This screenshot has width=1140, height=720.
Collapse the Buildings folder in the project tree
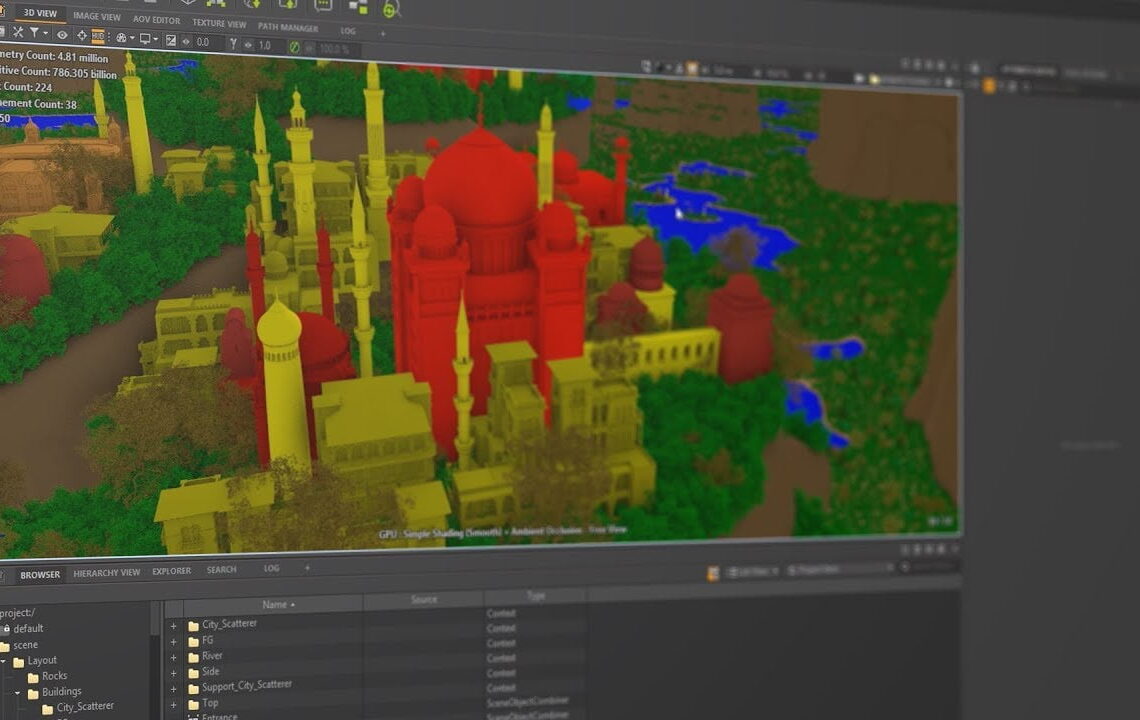pyautogui.click(x=16, y=692)
